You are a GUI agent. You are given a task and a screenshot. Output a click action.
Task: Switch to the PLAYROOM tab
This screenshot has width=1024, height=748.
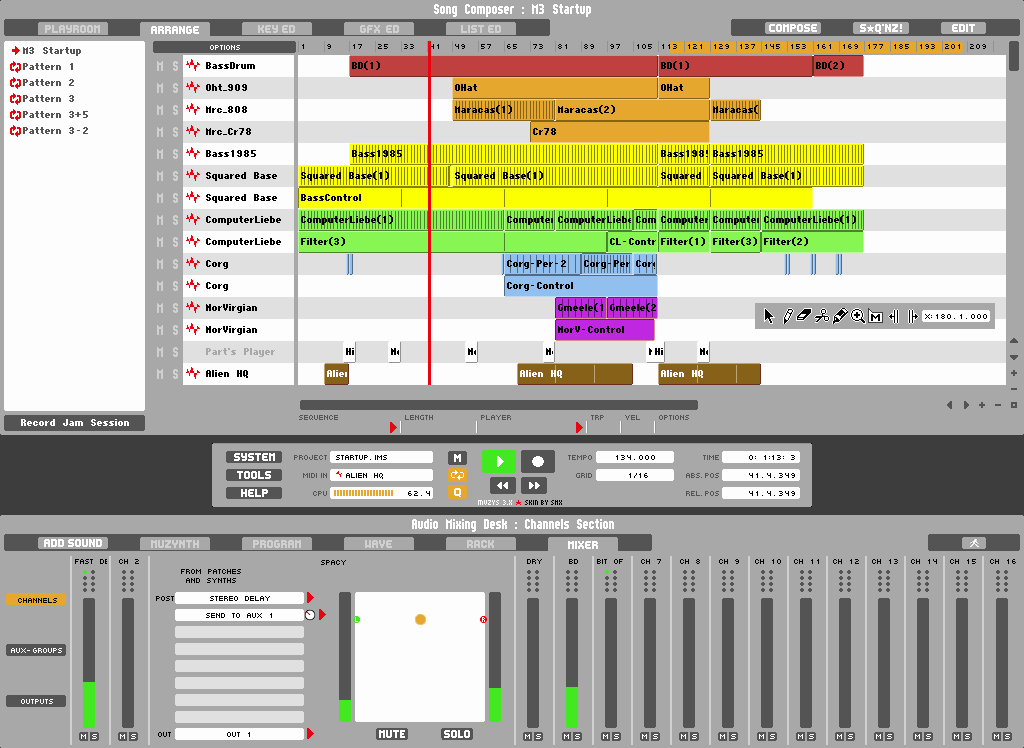(72, 29)
